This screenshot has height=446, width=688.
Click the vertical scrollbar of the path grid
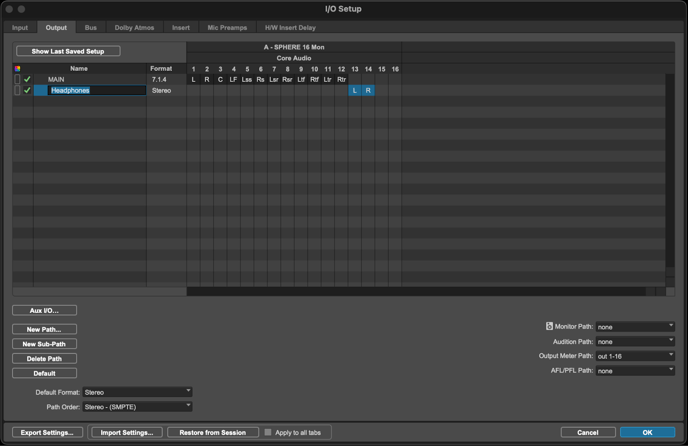[x=671, y=160]
